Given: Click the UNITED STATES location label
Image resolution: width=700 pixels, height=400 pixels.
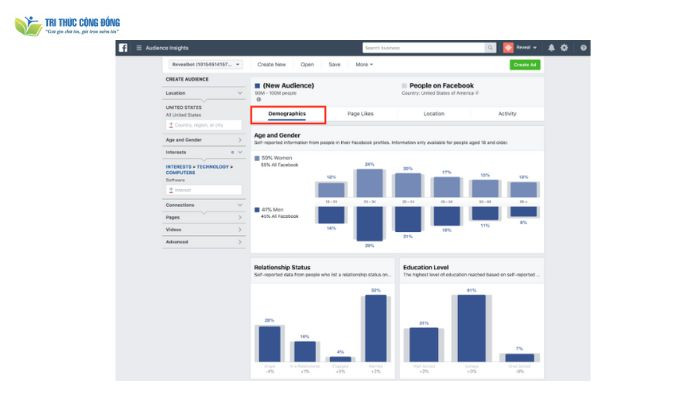Looking at the screenshot, I should pos(183,108).
